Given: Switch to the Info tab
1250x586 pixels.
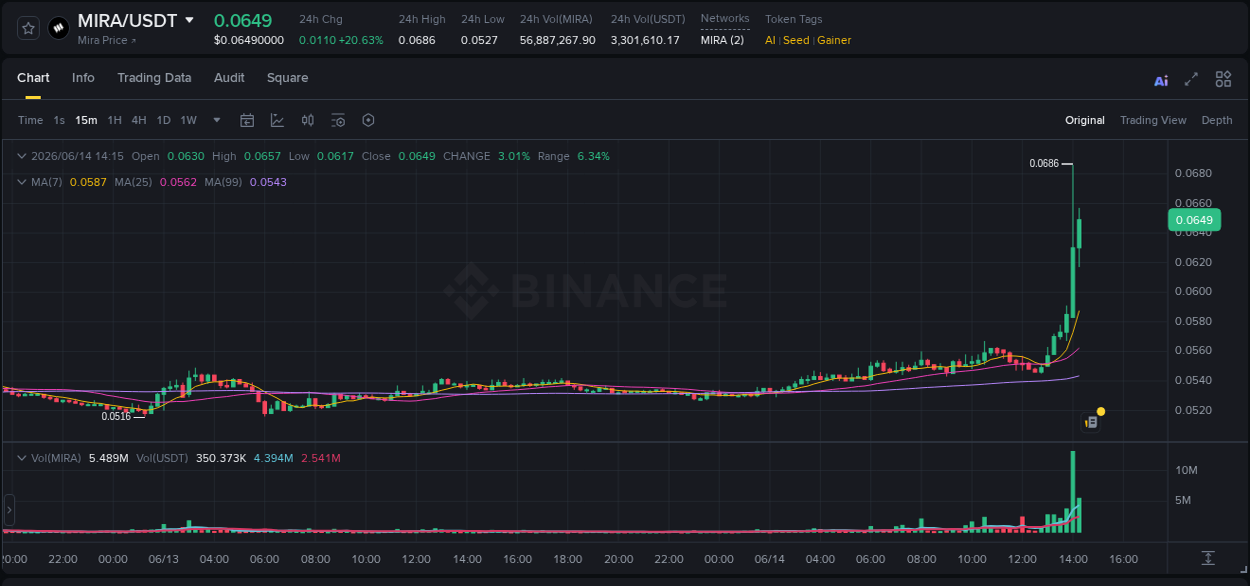Looking at the screenshot, I should click(83, 78).
